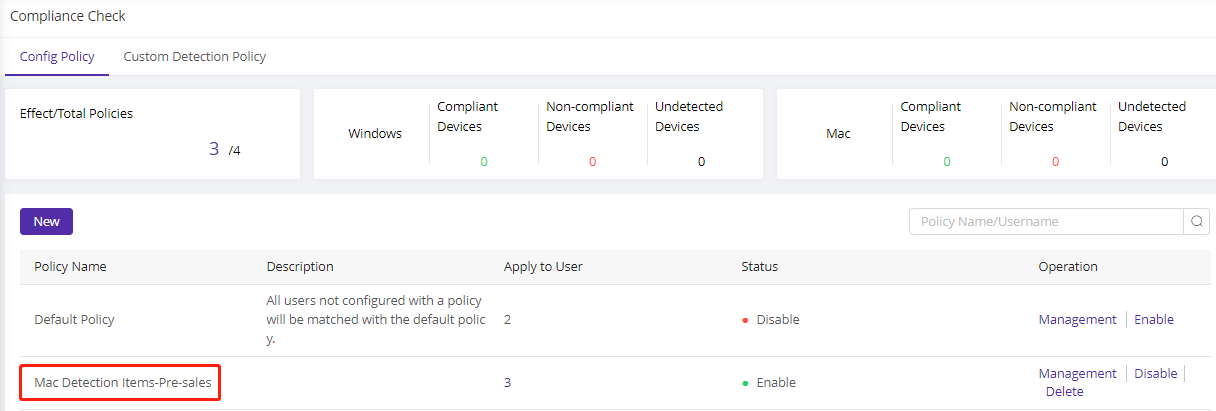1216x411 pixels.
Task: Click Windows Undetected Devices count
Action: point(701,162)
